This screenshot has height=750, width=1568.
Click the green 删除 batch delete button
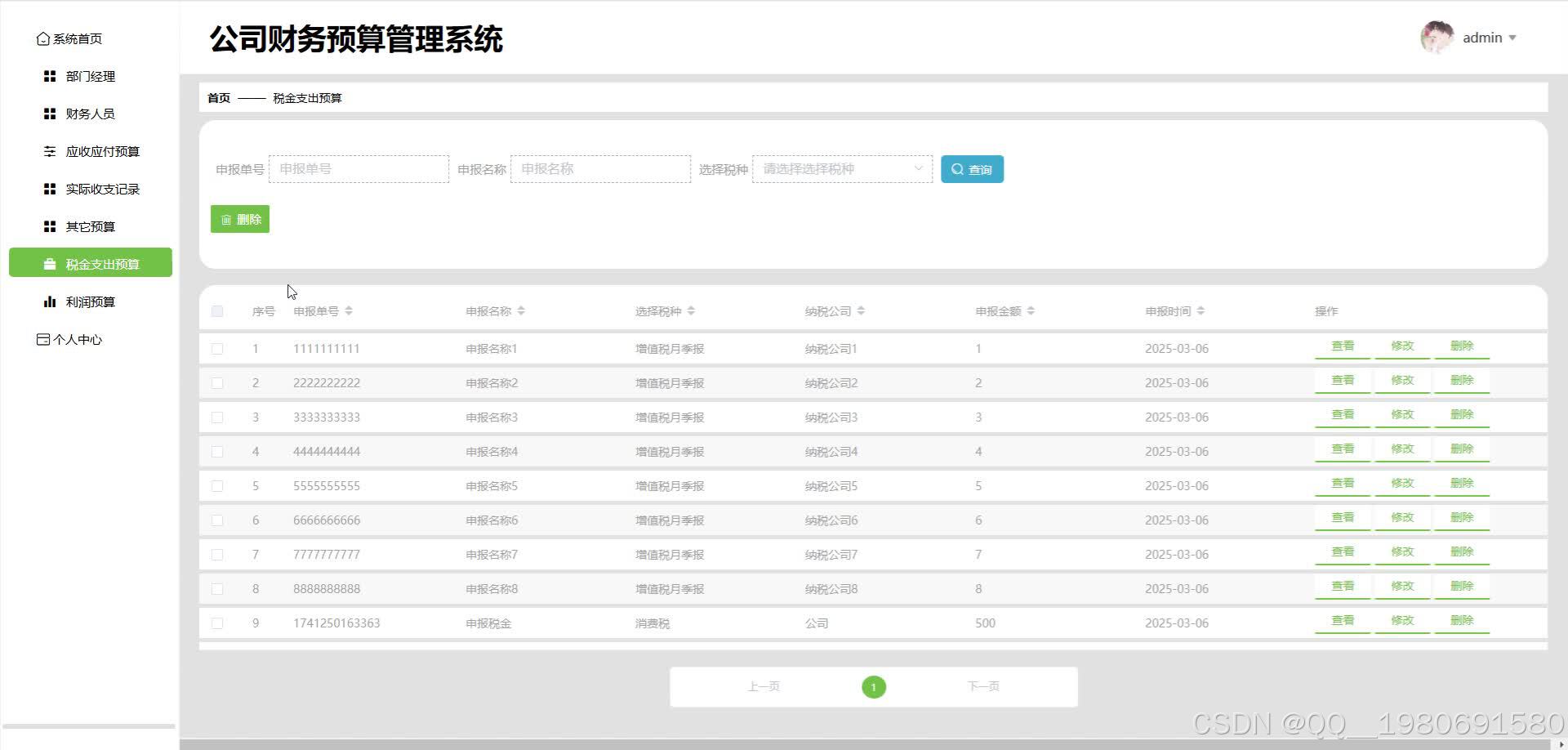(240, 219)
